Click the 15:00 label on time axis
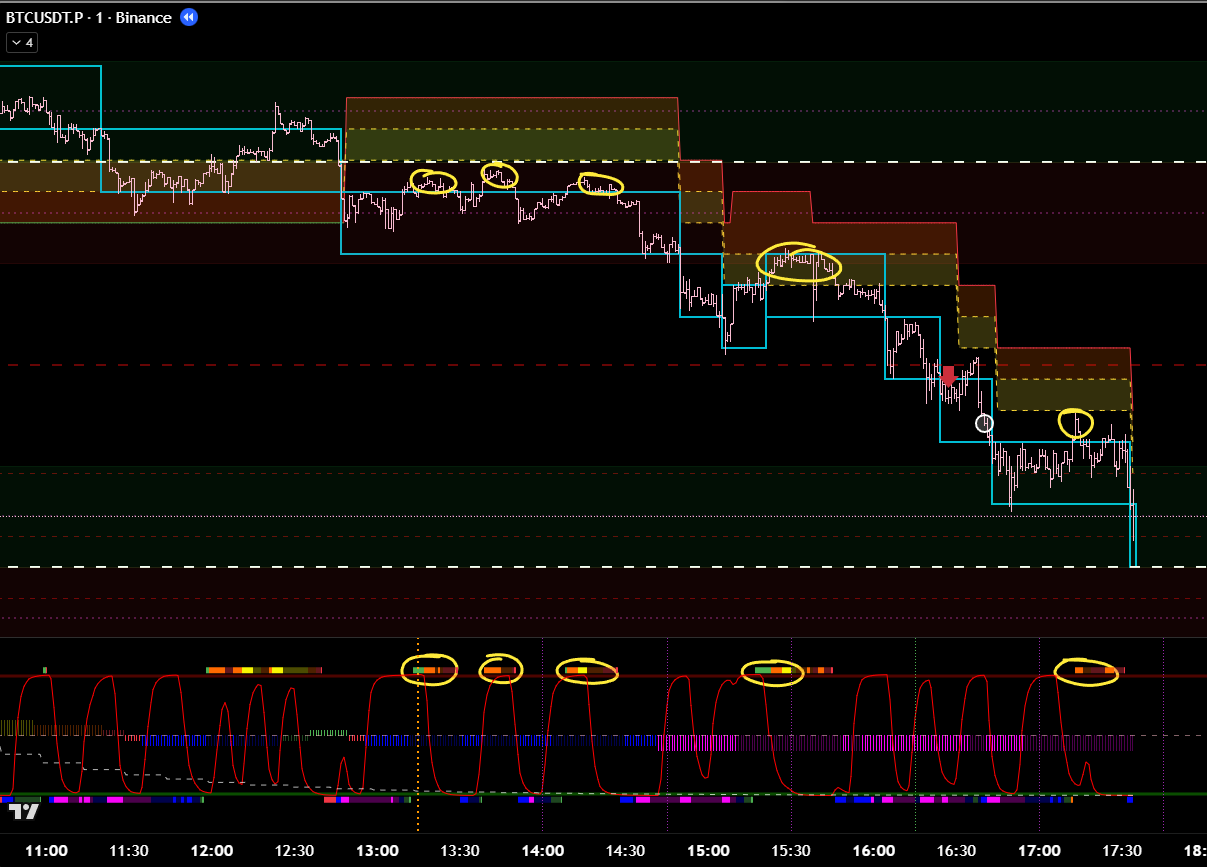 708,850
